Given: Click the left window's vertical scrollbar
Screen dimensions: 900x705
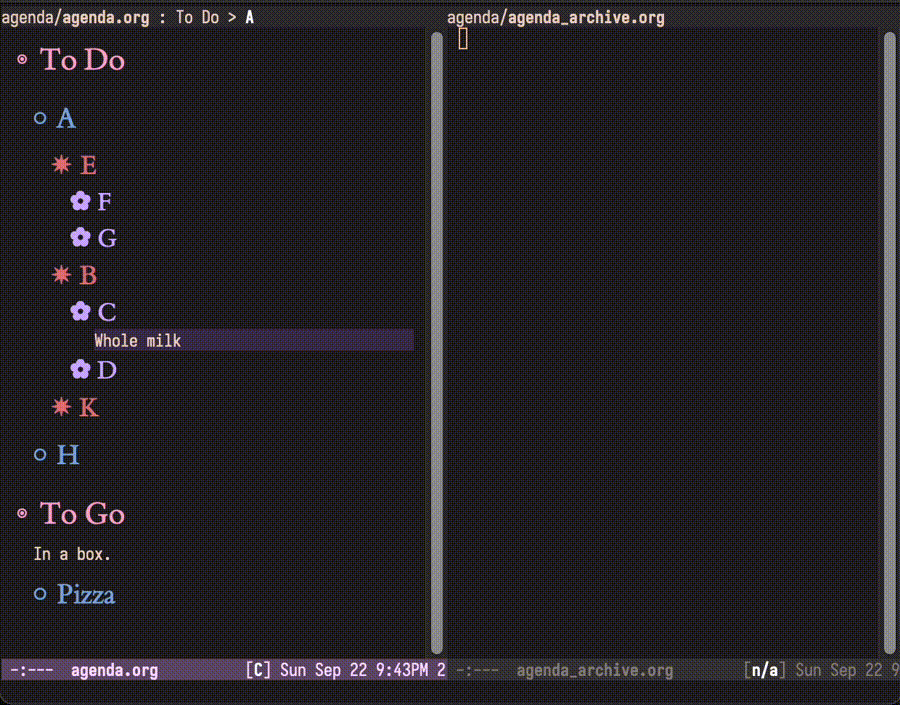Looking at the screenshot, I should tap(436, 340).
